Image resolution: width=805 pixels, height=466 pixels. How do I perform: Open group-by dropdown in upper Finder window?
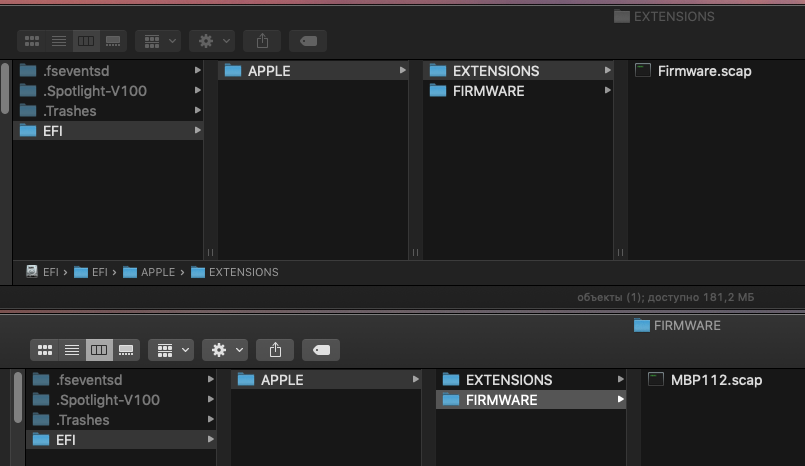pos(159,41)
